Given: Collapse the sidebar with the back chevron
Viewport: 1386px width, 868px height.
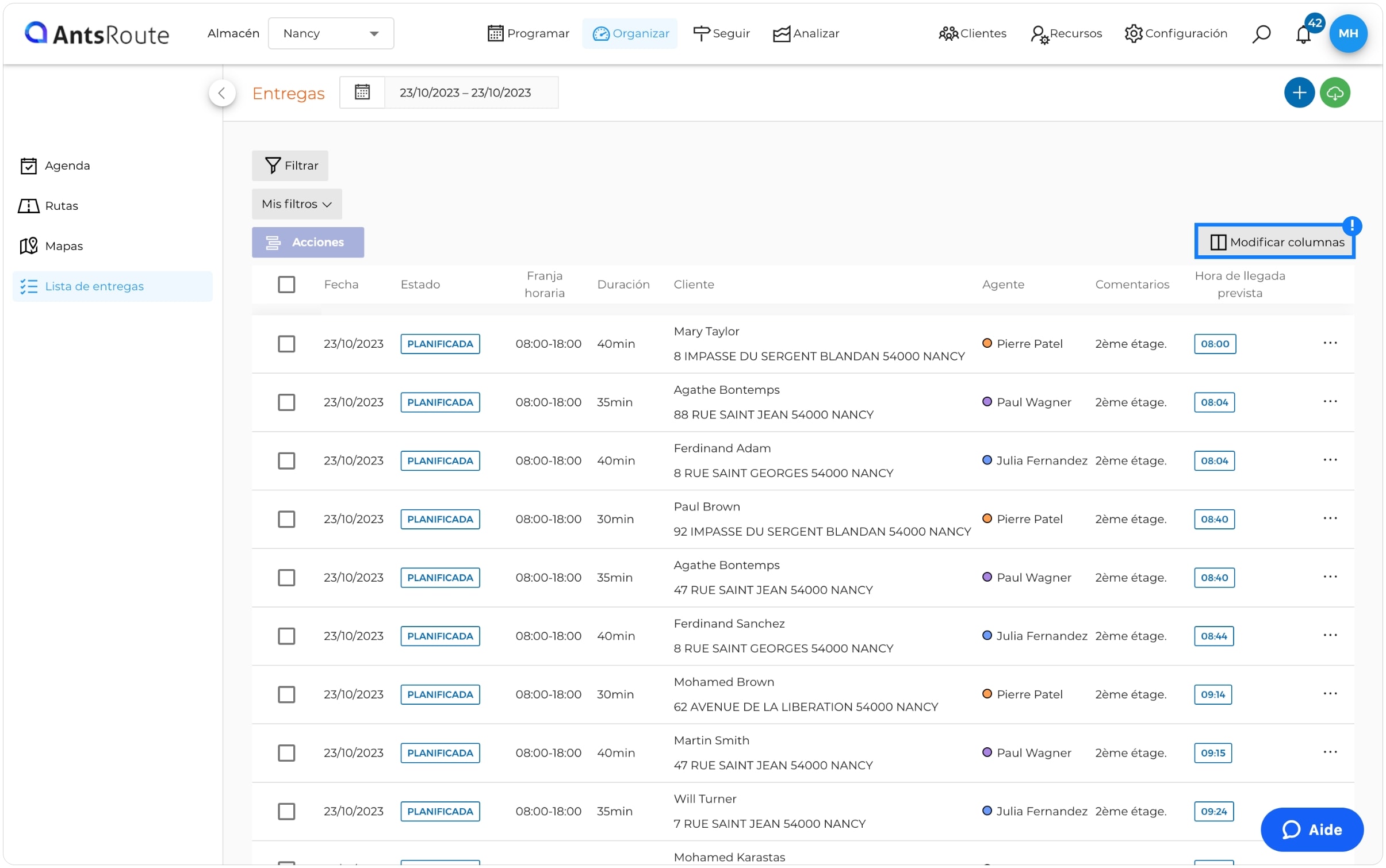Looking at the screenshot, I should pos(222,93).
